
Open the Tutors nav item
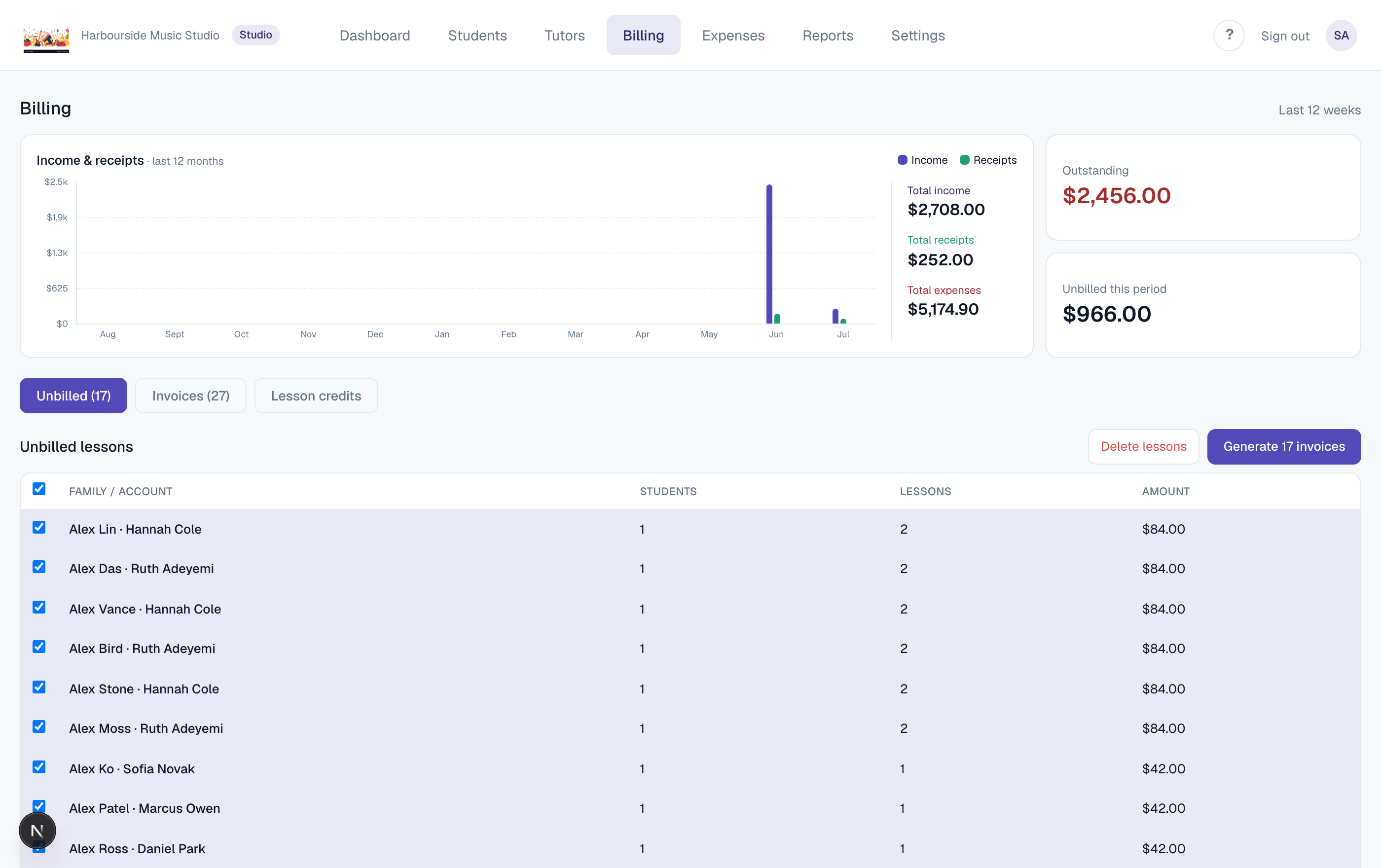click(x=564, y=36)
